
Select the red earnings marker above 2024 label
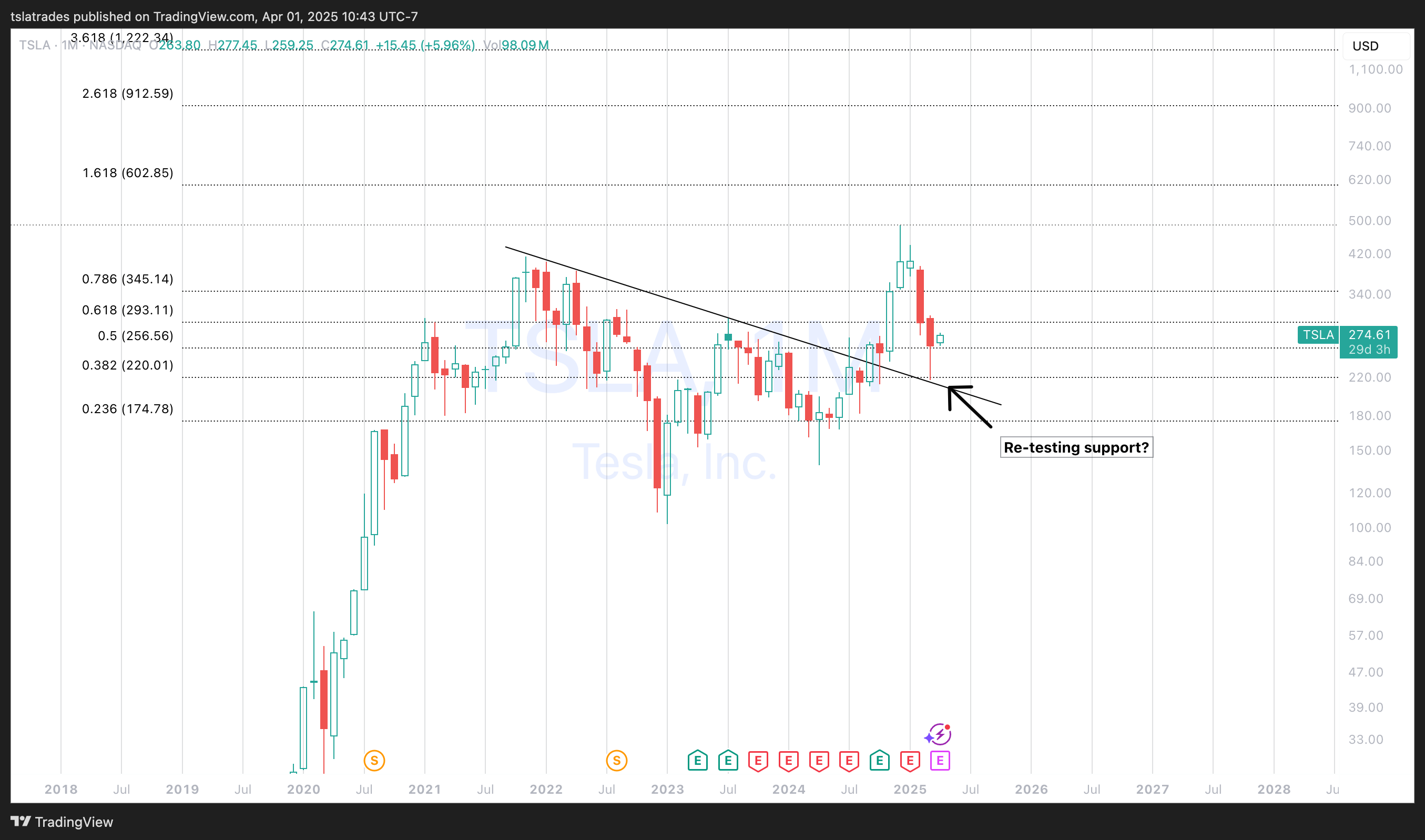point(789,760)
